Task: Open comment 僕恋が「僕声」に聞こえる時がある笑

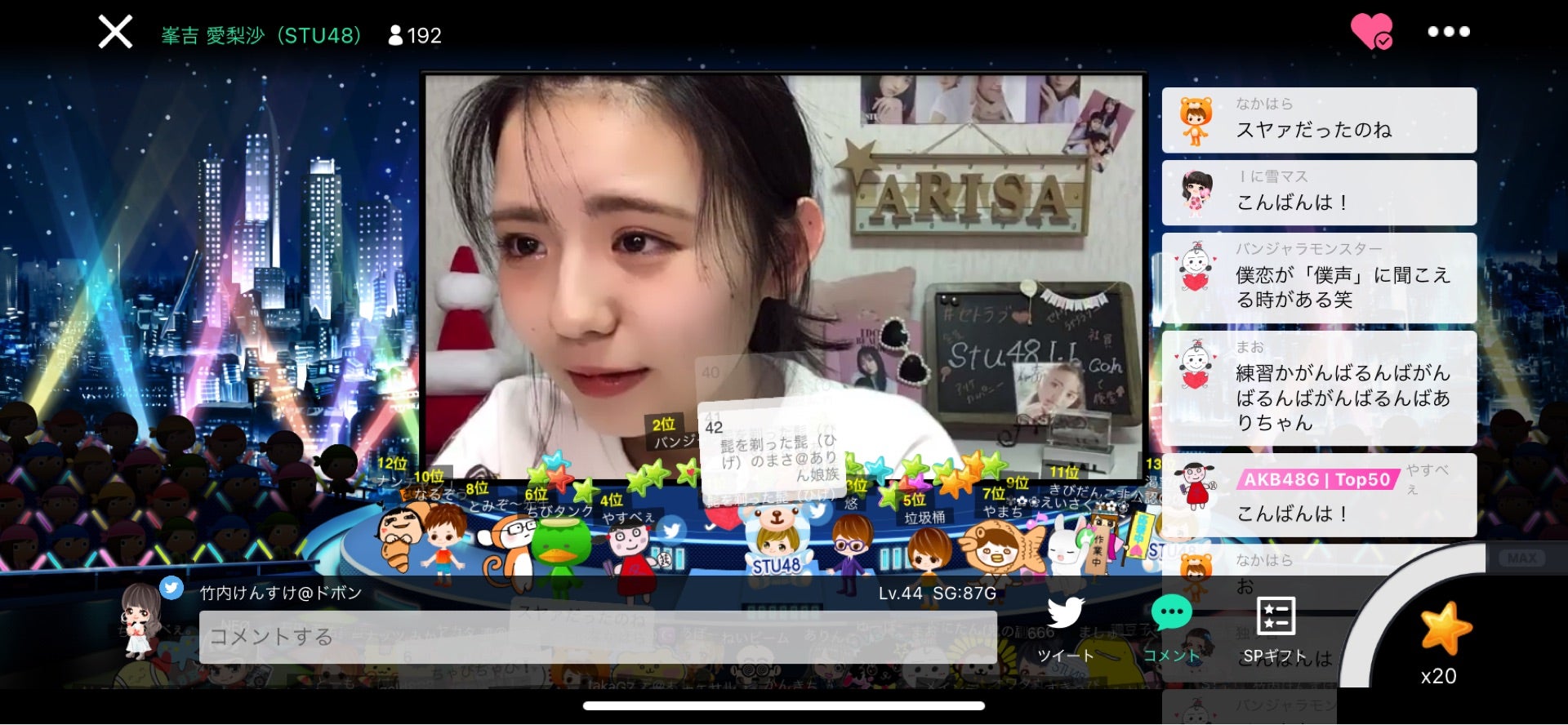Action: click(x=1319, y=278)
